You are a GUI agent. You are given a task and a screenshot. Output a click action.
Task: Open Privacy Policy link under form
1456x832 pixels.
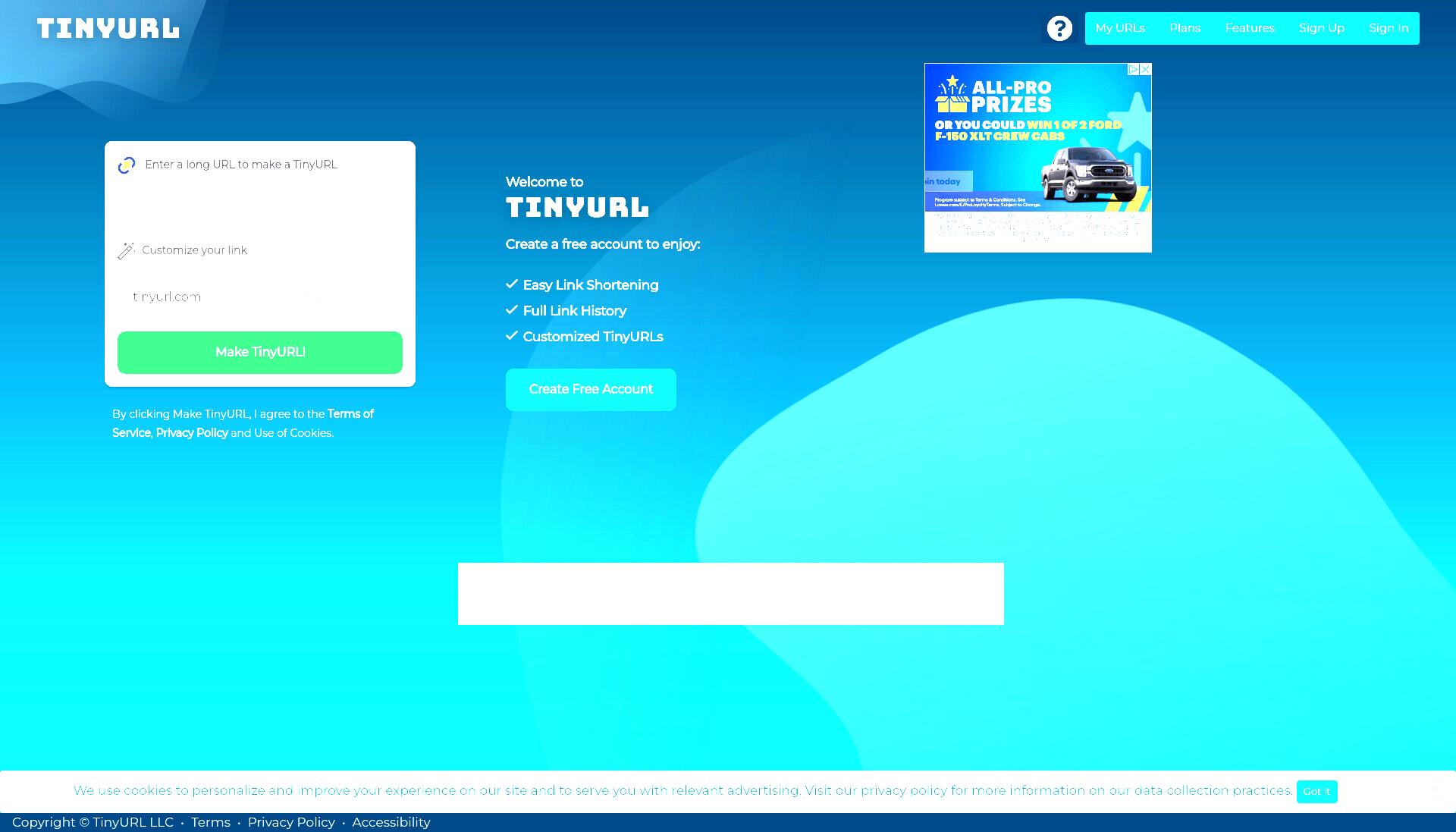coord(192,433)
